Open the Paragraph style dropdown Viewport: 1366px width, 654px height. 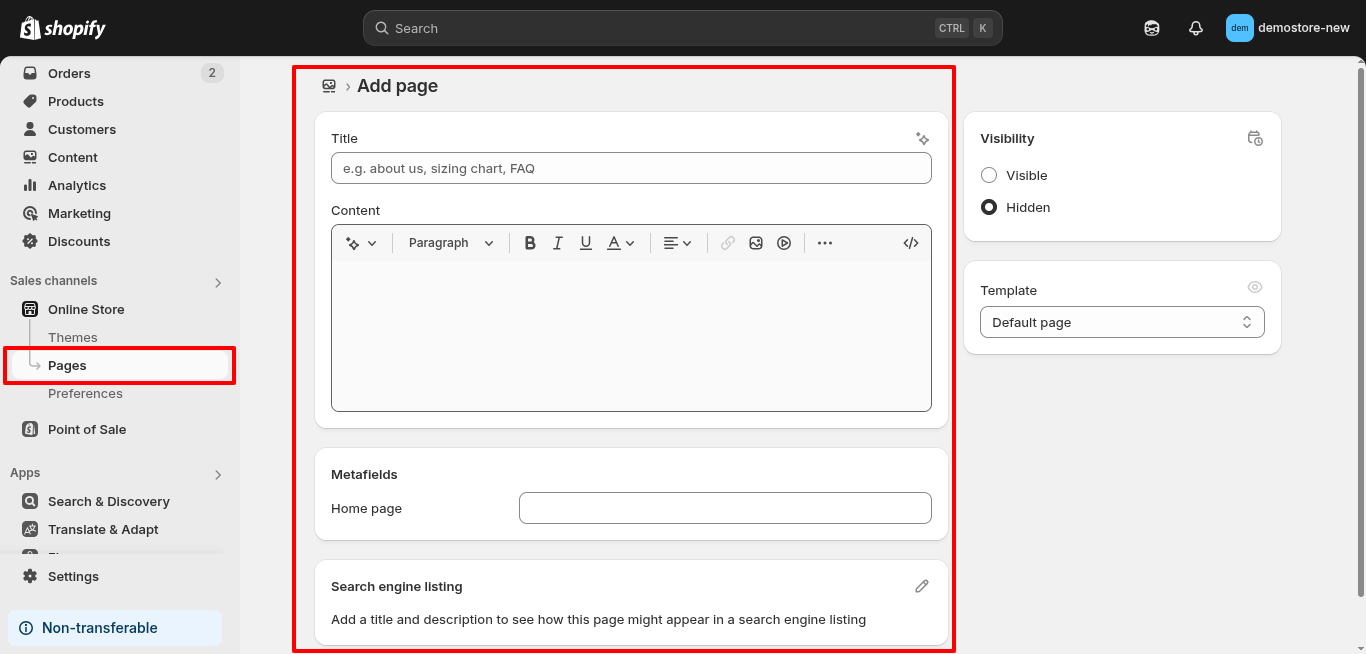point(449,242)
